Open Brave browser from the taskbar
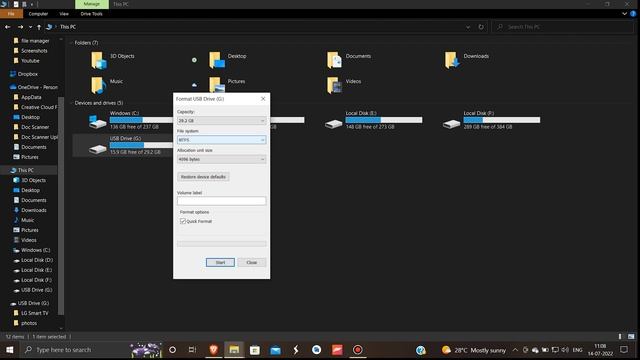This screenshot has height=360, width=640. pos(213,350)
